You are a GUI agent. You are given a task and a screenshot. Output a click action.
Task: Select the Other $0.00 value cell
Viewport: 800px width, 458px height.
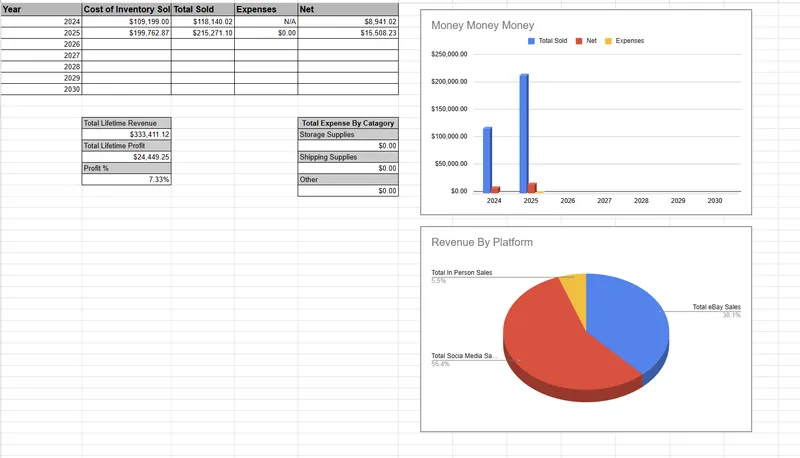[348, 190]
